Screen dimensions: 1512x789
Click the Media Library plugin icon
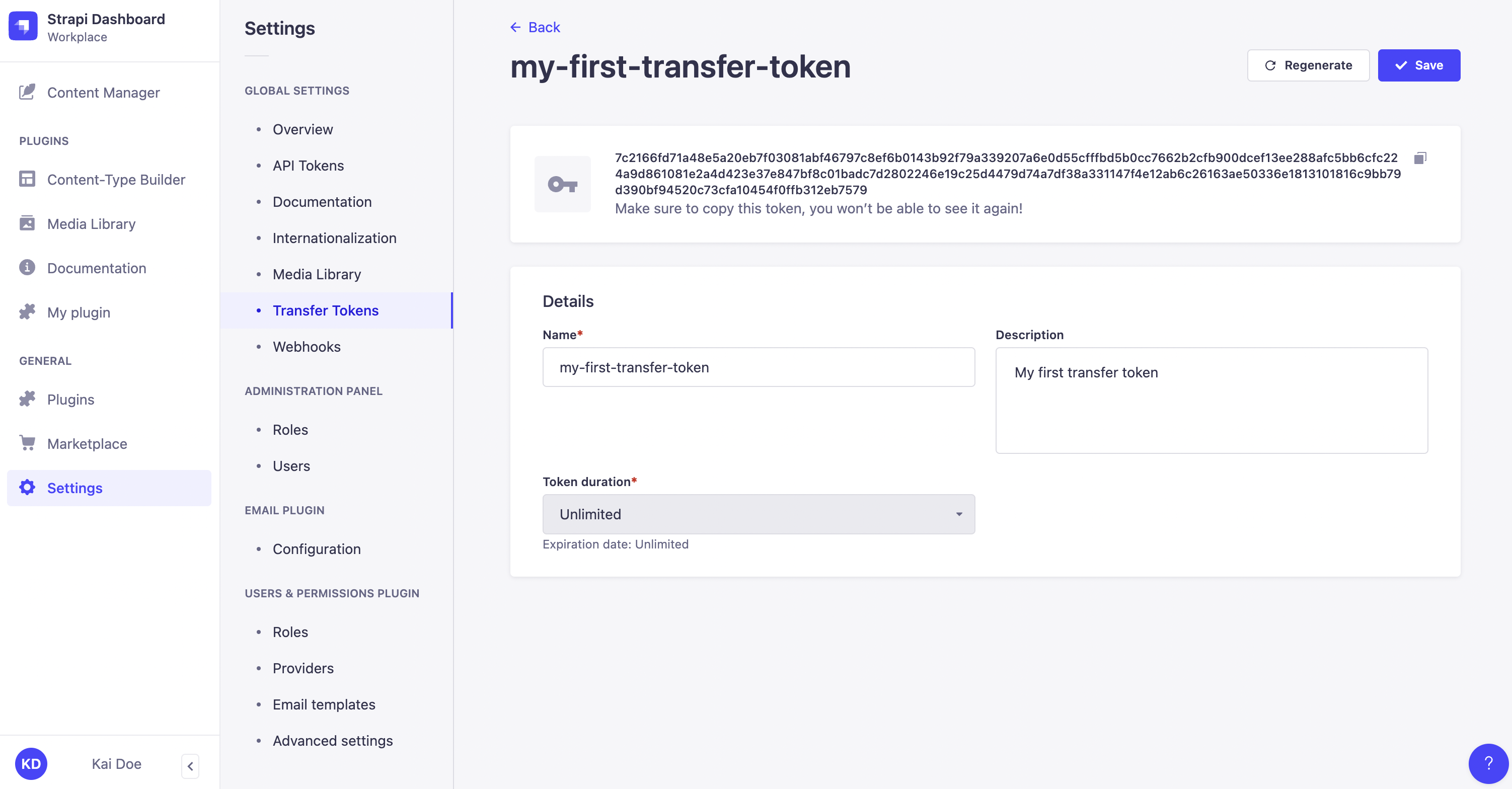tap(27, 223)
